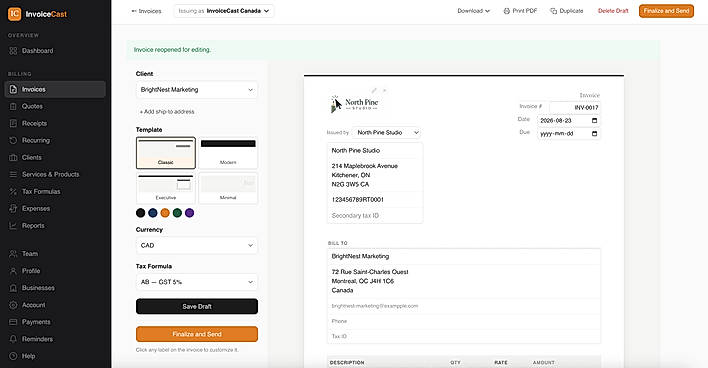Open the Issued by North Pine Studio dropdown
Image resolution: width=708 pixels, height=368 pixels.
(x=387, y=133)
